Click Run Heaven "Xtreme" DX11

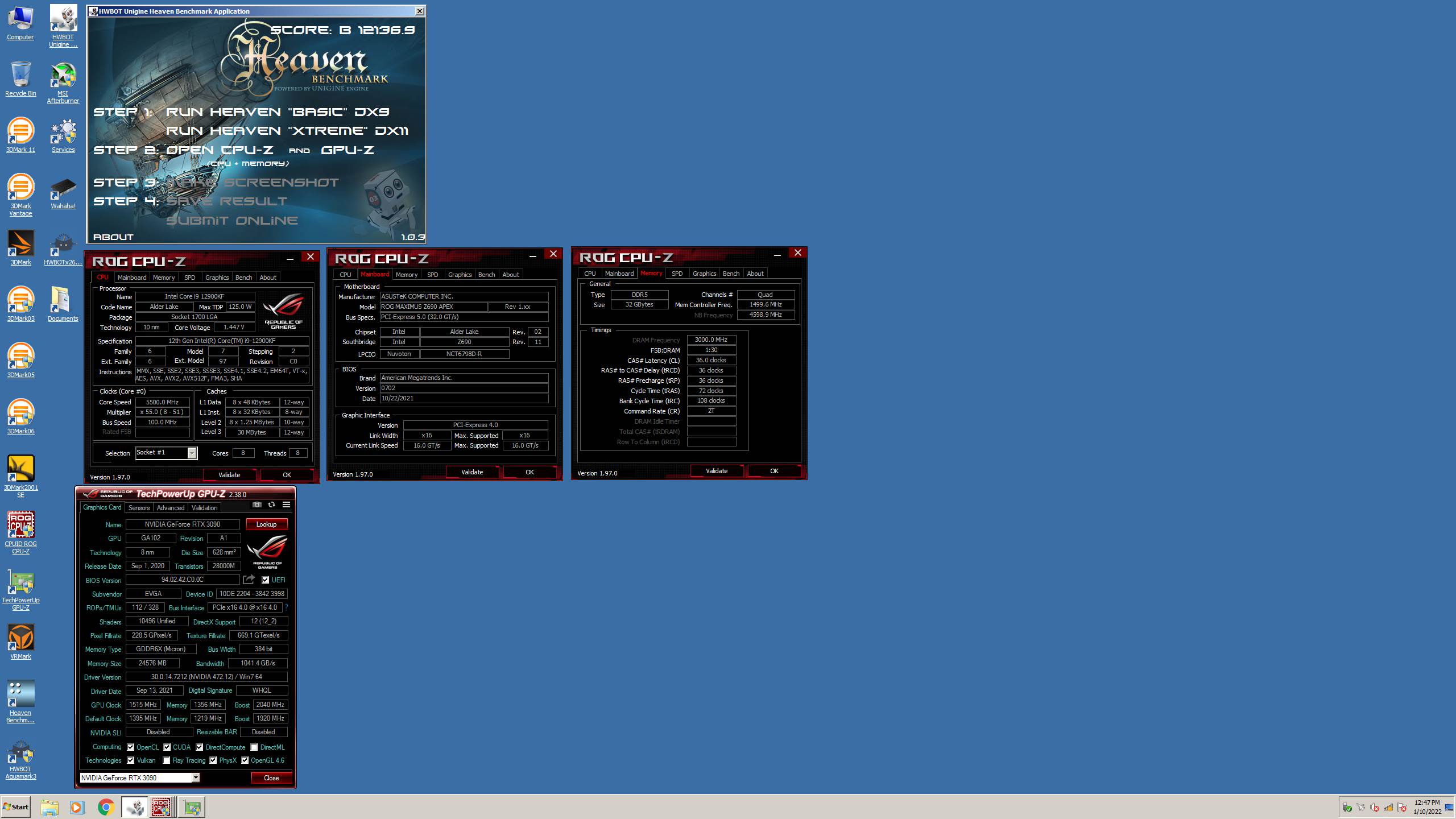coord(287,131)
